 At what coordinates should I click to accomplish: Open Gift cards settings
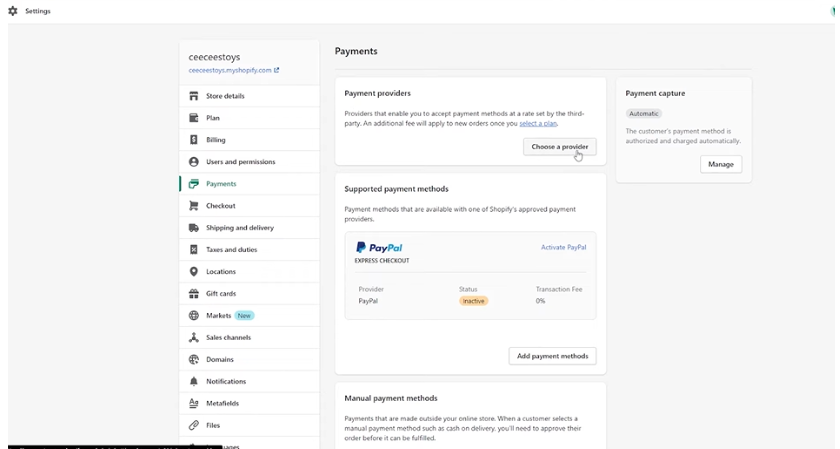tap(249, 294)
